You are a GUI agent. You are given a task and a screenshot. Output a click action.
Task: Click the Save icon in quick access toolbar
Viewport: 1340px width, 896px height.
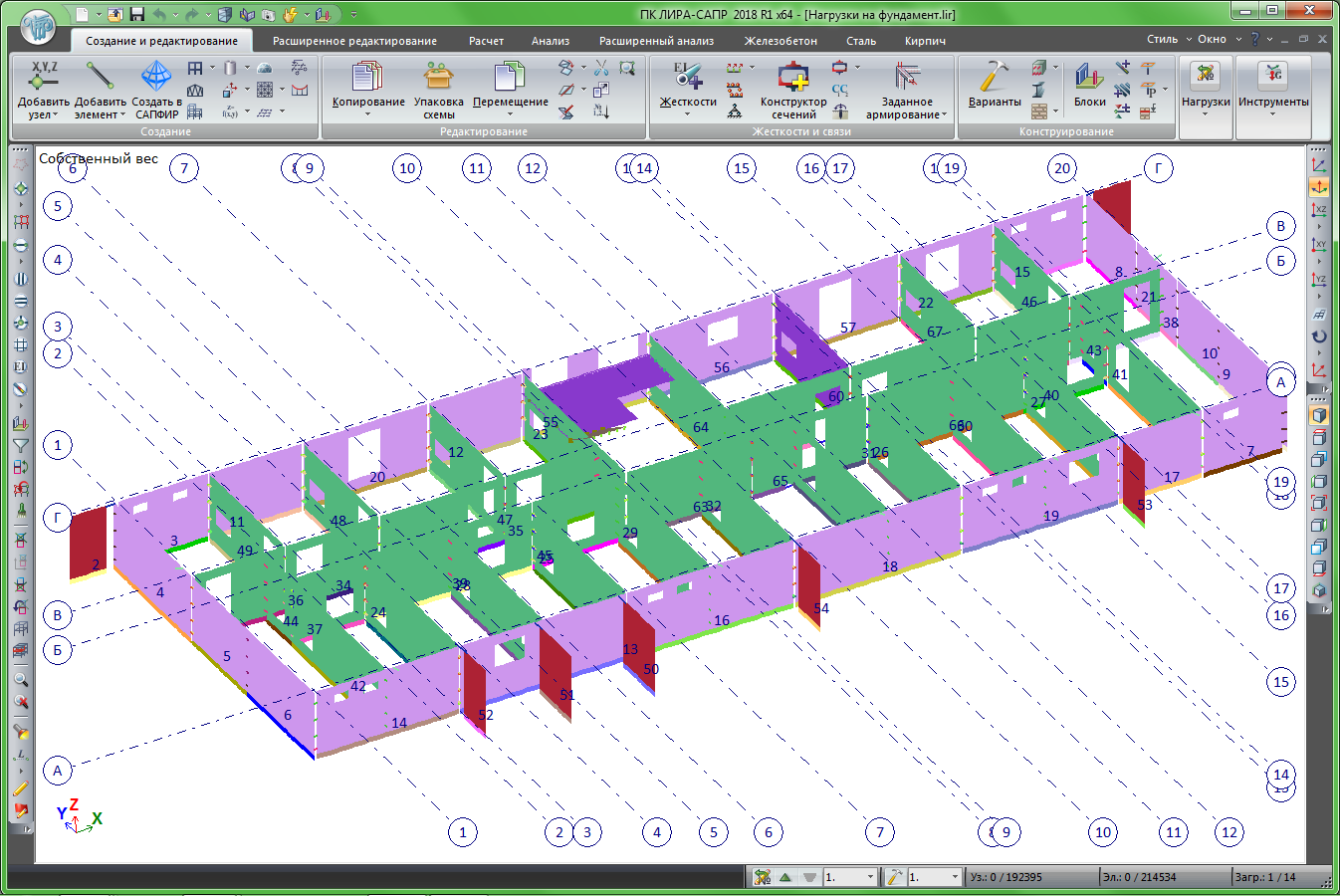click(136, 15)
